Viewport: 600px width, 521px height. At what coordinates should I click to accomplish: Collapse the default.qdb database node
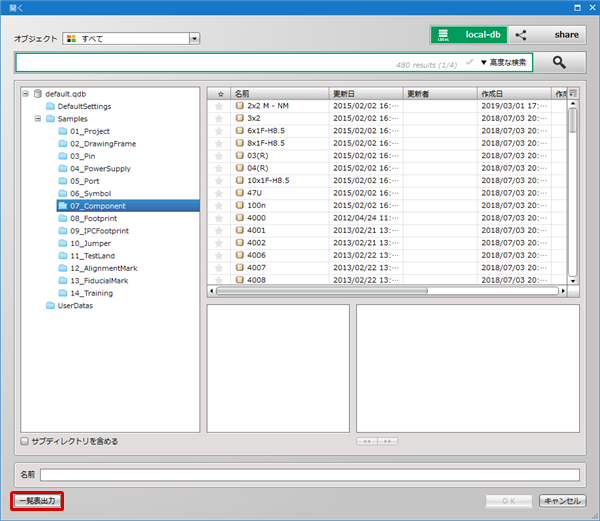26,93
